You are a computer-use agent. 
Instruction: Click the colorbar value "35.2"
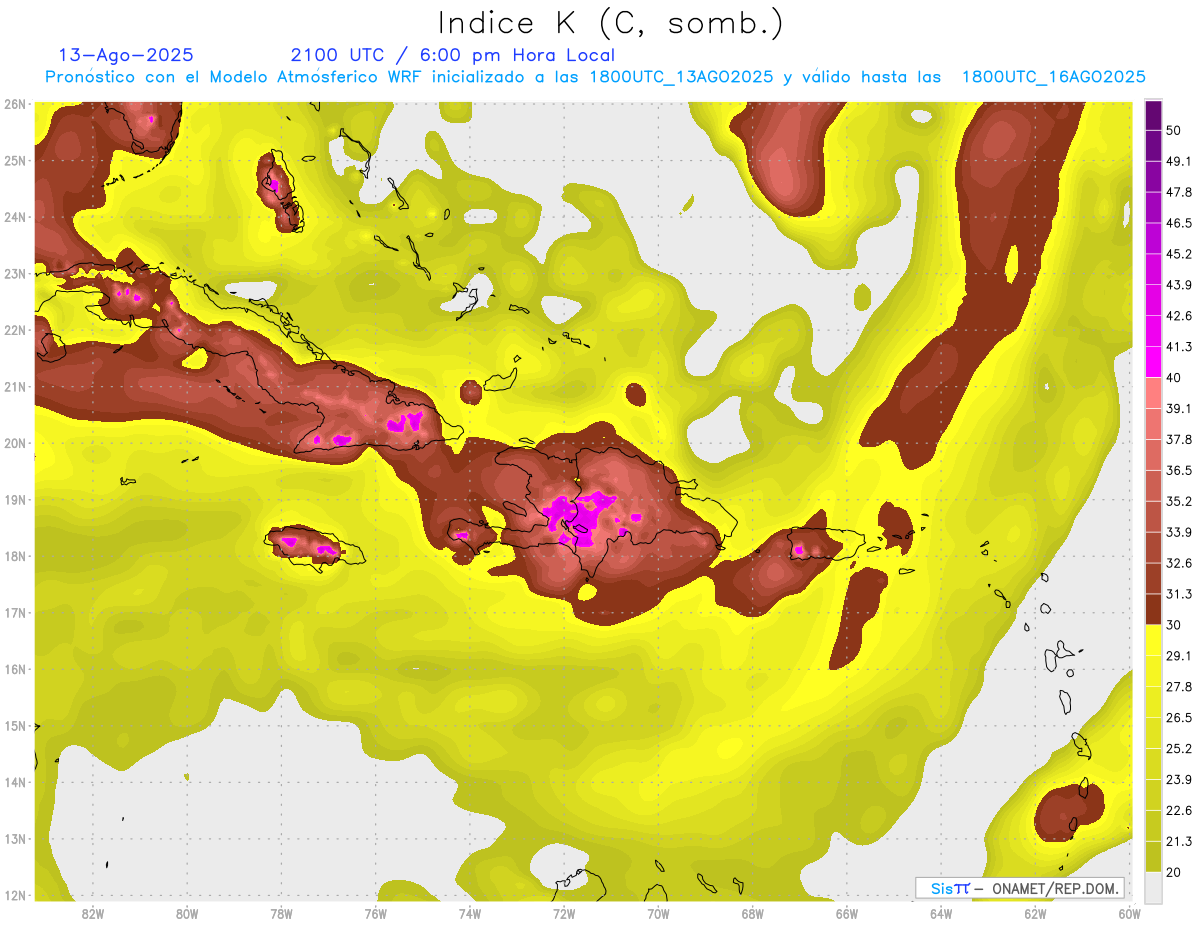click(x=1178, y=501)
